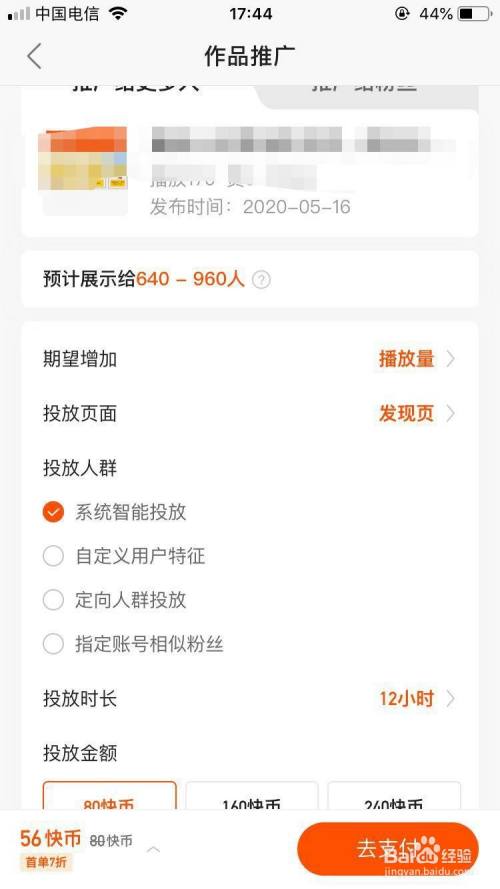500x889 pixels.
Task: Tap the rotation lock status icon
Action: [x=402, y=14]
